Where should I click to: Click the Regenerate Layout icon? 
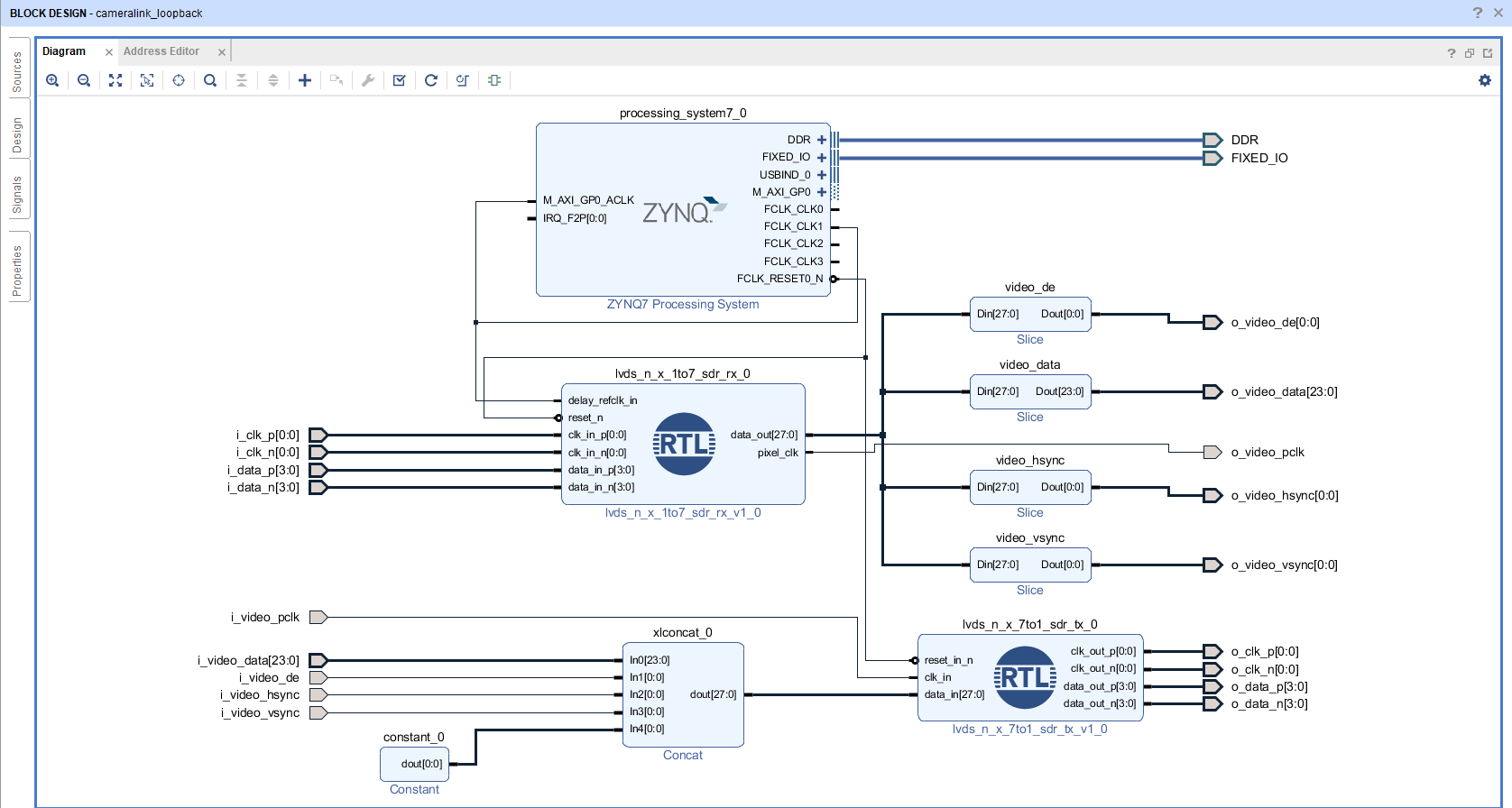tap(431, 80)
